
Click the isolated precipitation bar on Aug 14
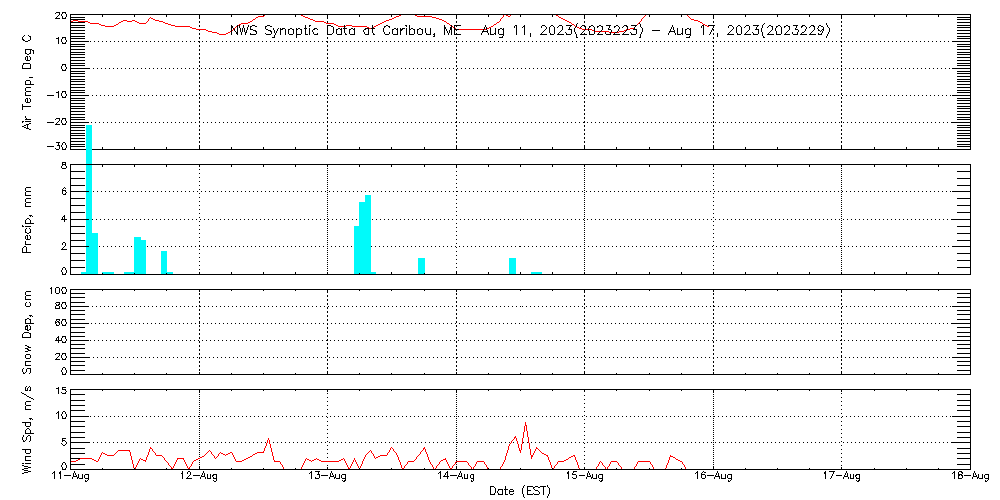[x=512, y=265]
